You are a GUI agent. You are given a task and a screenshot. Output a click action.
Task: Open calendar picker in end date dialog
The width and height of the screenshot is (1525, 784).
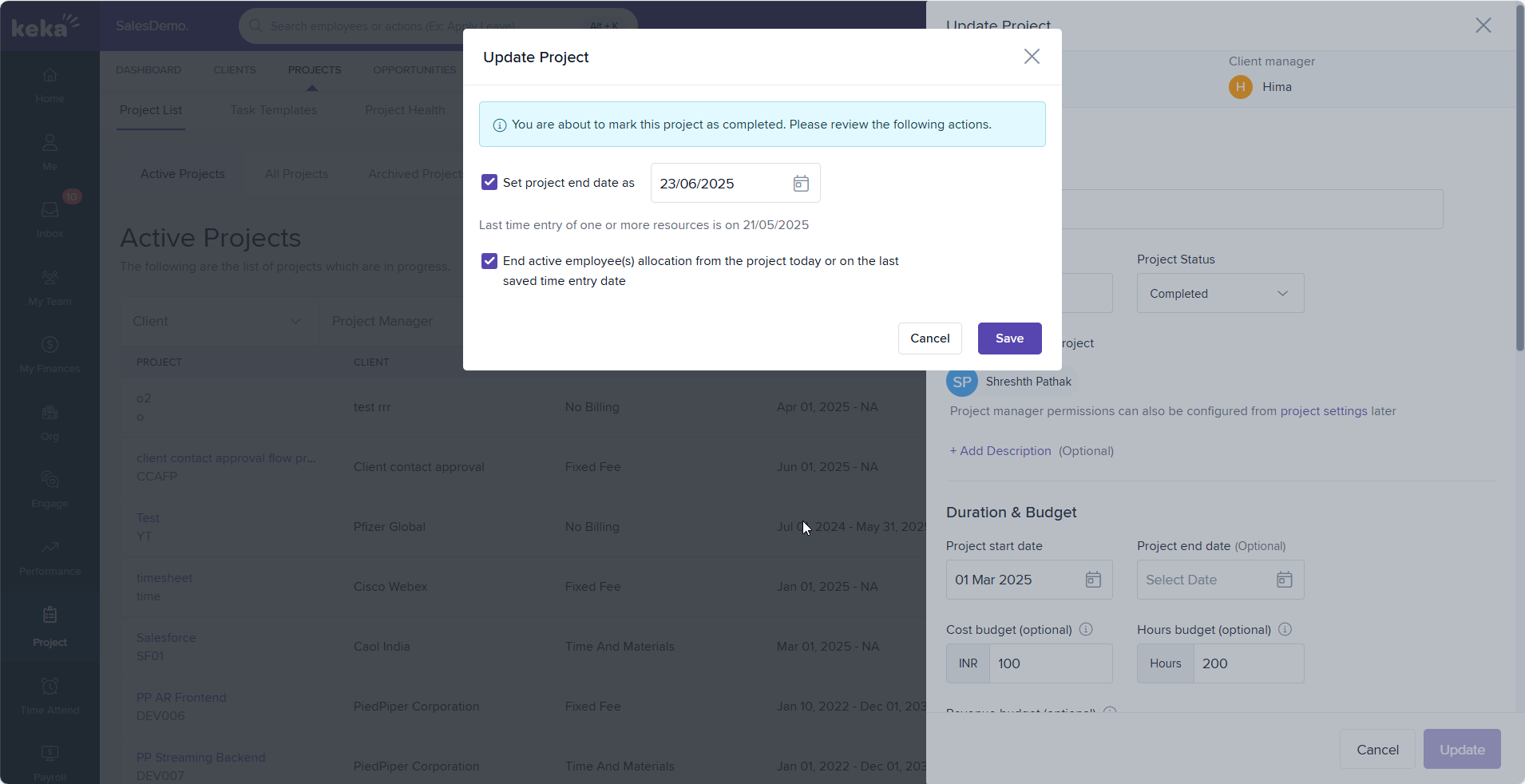pyautogui.click(x=801, y=184)
